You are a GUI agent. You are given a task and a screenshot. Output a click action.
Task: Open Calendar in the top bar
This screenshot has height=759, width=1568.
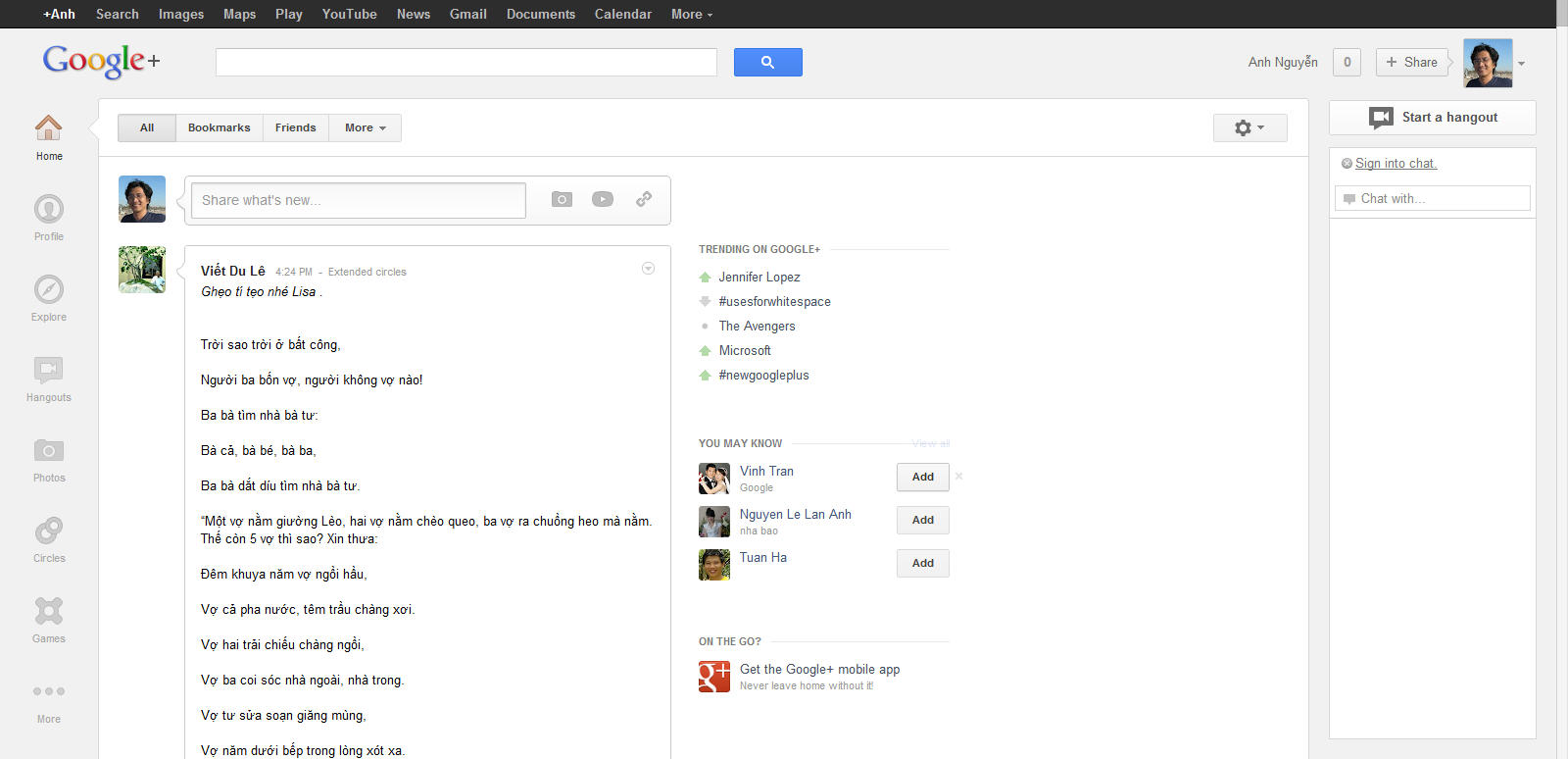(x=623, y=14)
